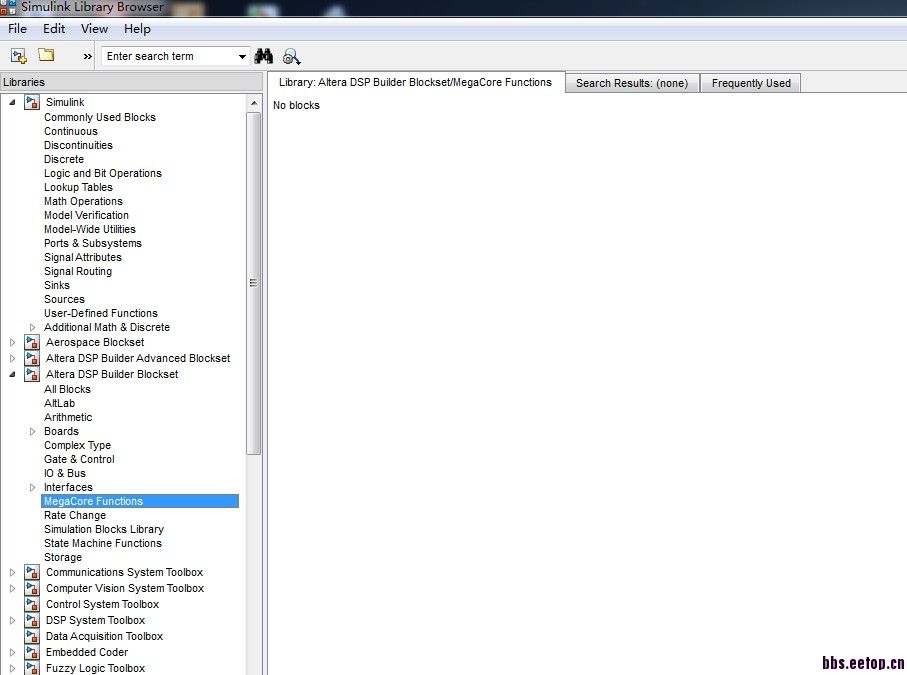
Task: Click the Simulink library icon
Action: point(32,102)
